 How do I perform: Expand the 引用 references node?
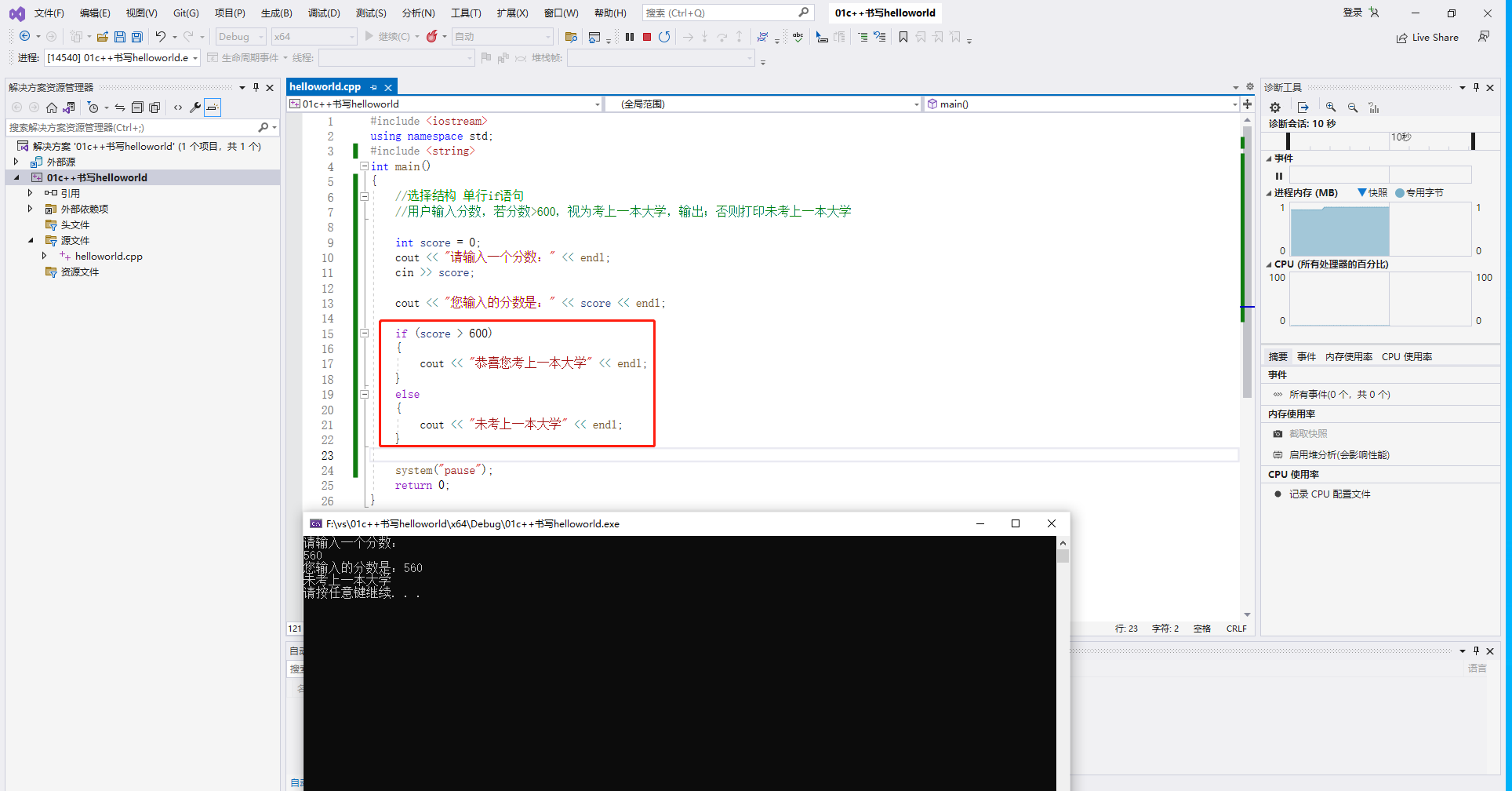coord(31,193)
